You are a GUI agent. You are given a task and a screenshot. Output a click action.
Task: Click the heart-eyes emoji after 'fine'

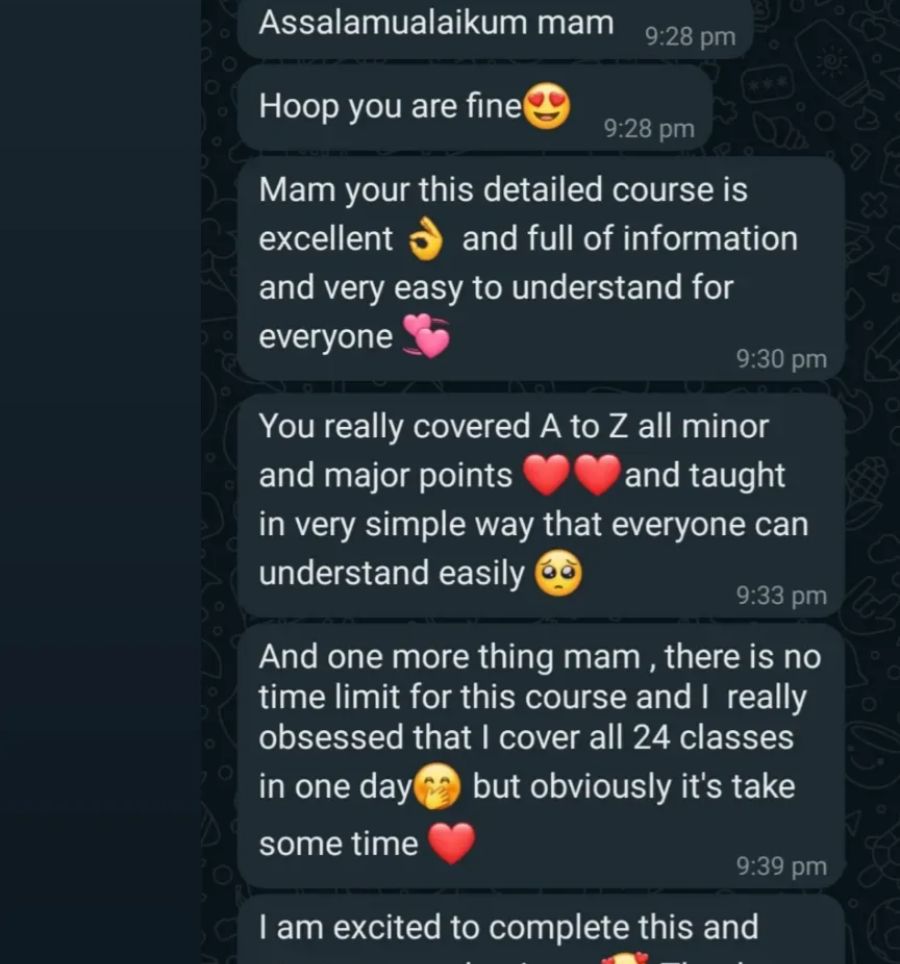point(546,107)
